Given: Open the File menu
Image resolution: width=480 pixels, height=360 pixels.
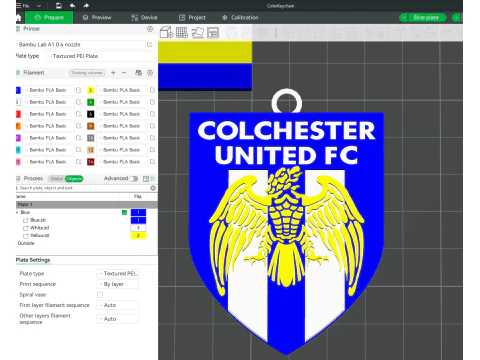Looking at the screenshot, I should click(x=25, y=6).
